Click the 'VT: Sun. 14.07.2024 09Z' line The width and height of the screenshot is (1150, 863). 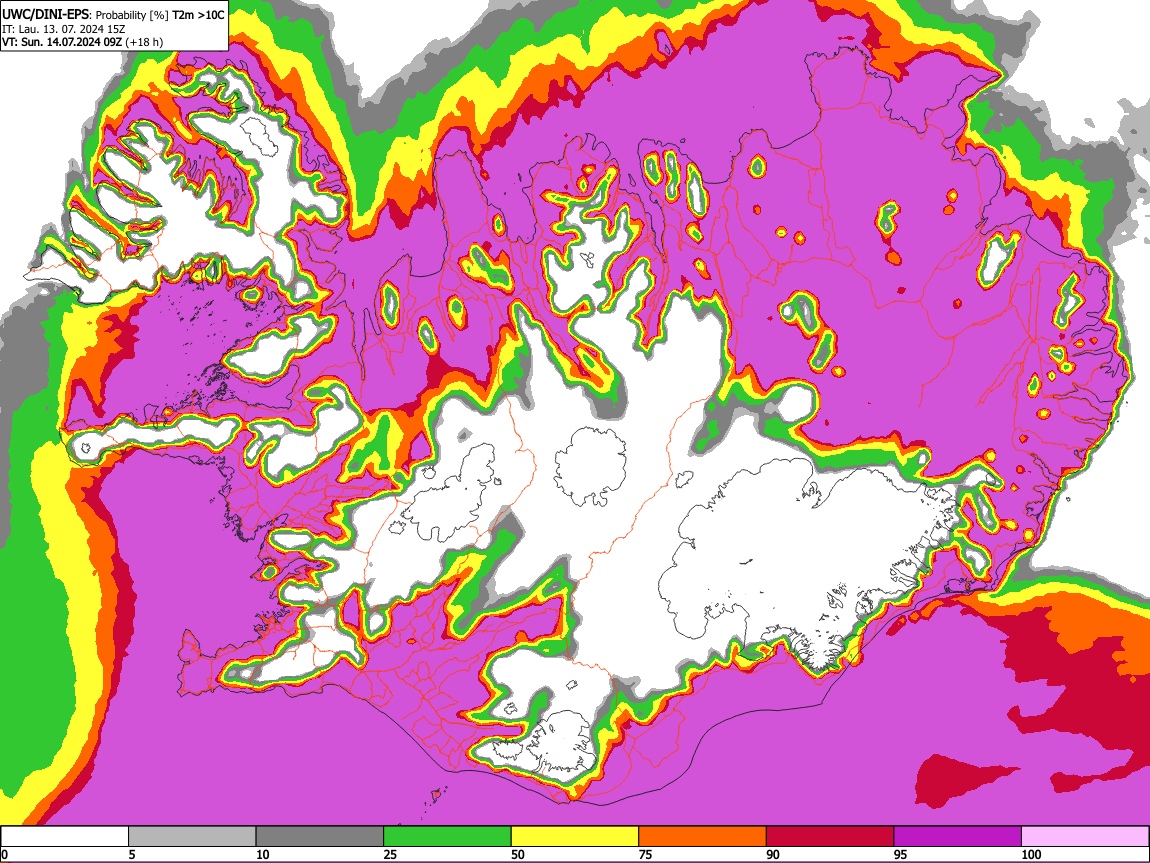(x=62, y=42)
